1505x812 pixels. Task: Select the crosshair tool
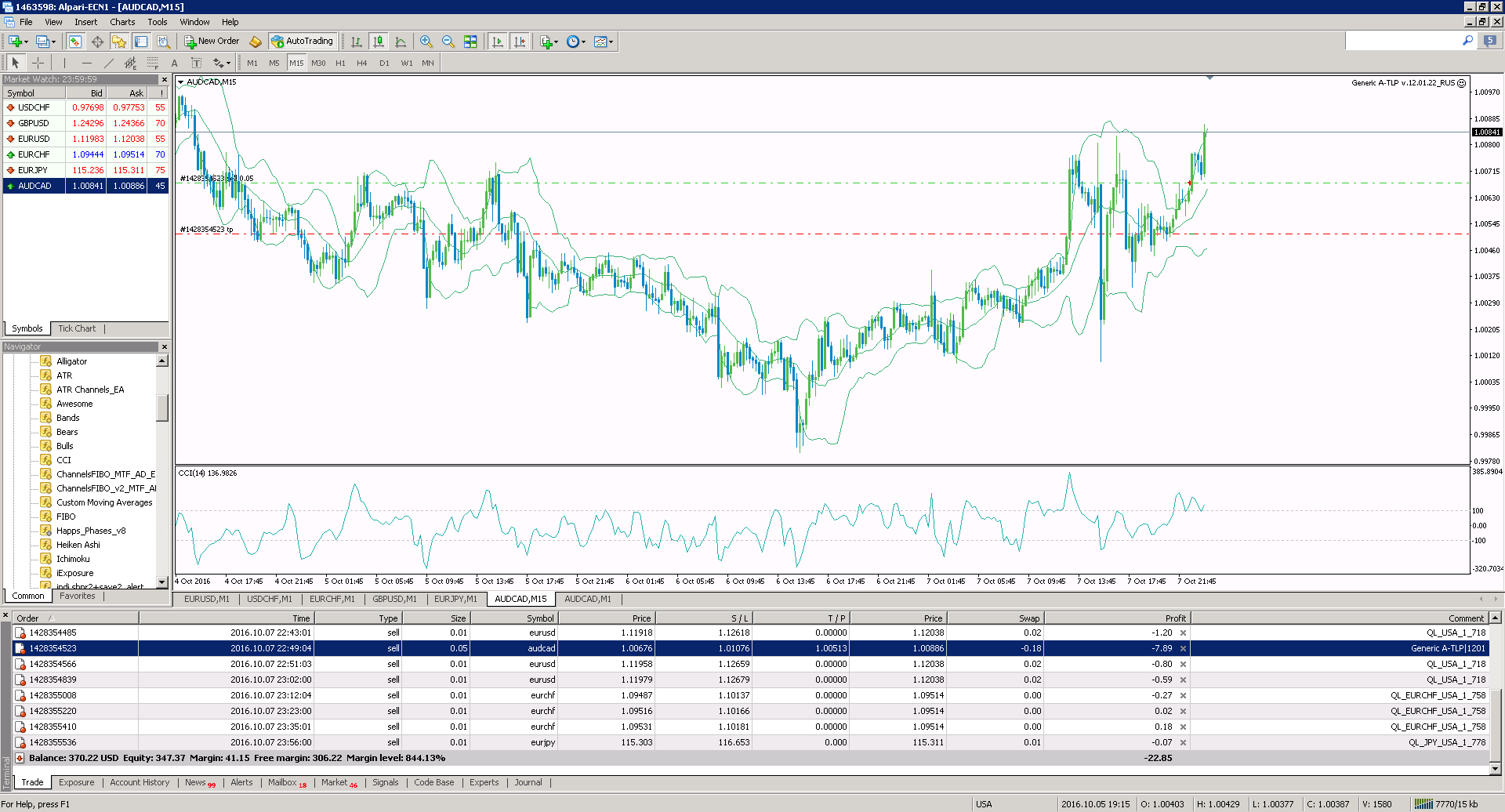coord(38,63)
